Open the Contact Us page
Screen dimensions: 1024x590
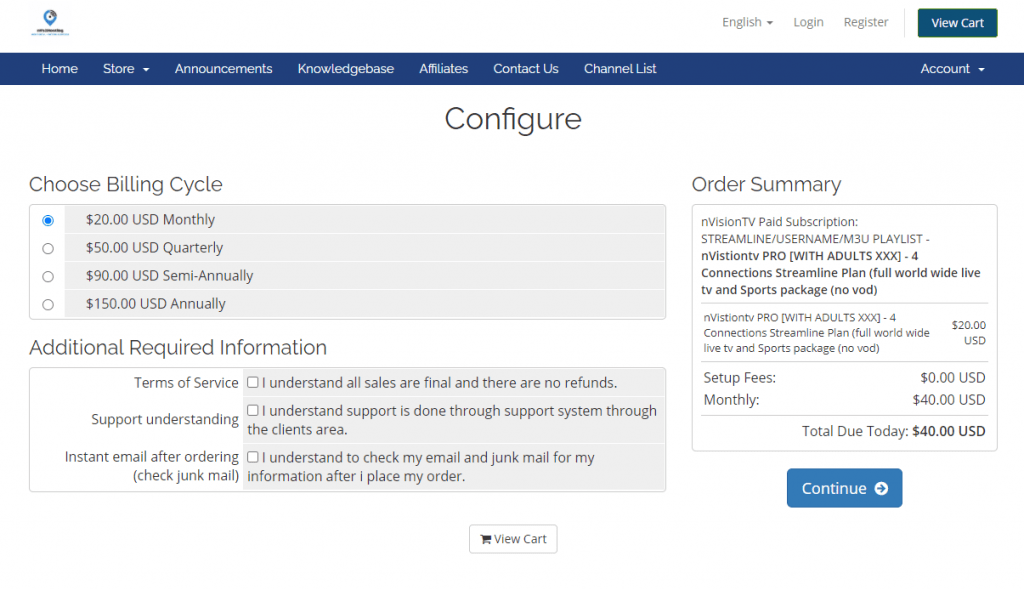(526, 69)
